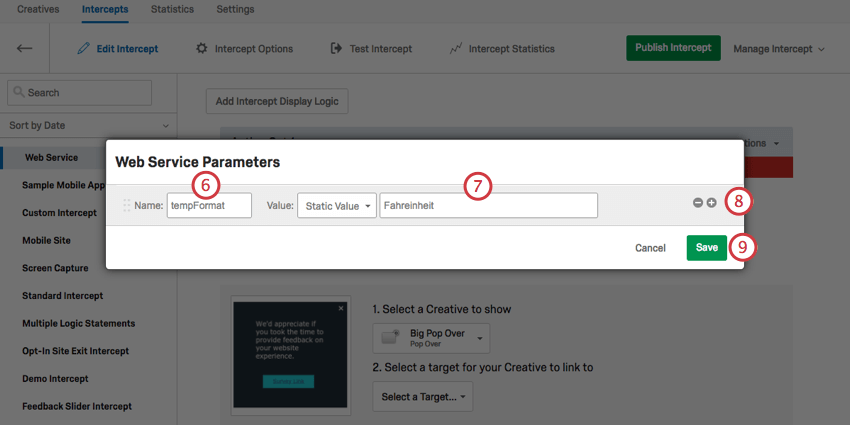Open the Select a Target dropdown
This screenshot has height=425, width=850.
(423, 397)
